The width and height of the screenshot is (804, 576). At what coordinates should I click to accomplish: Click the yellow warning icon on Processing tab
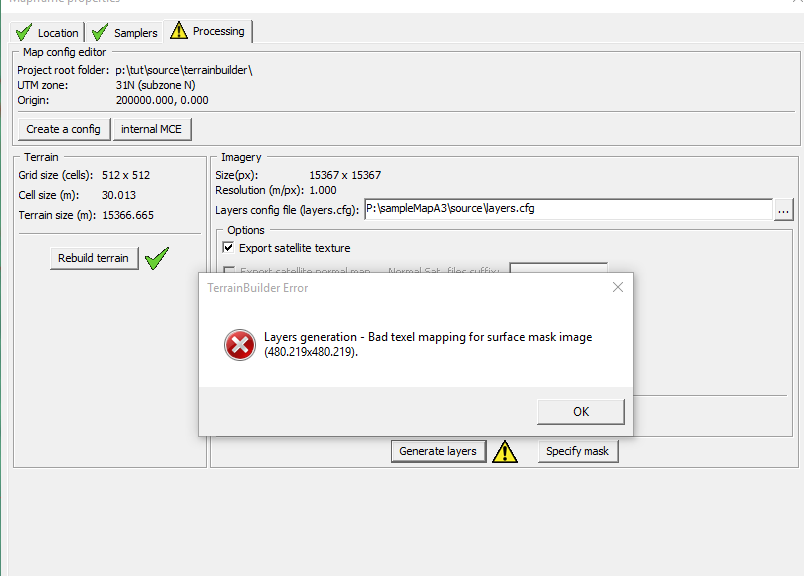coord(179,31)
